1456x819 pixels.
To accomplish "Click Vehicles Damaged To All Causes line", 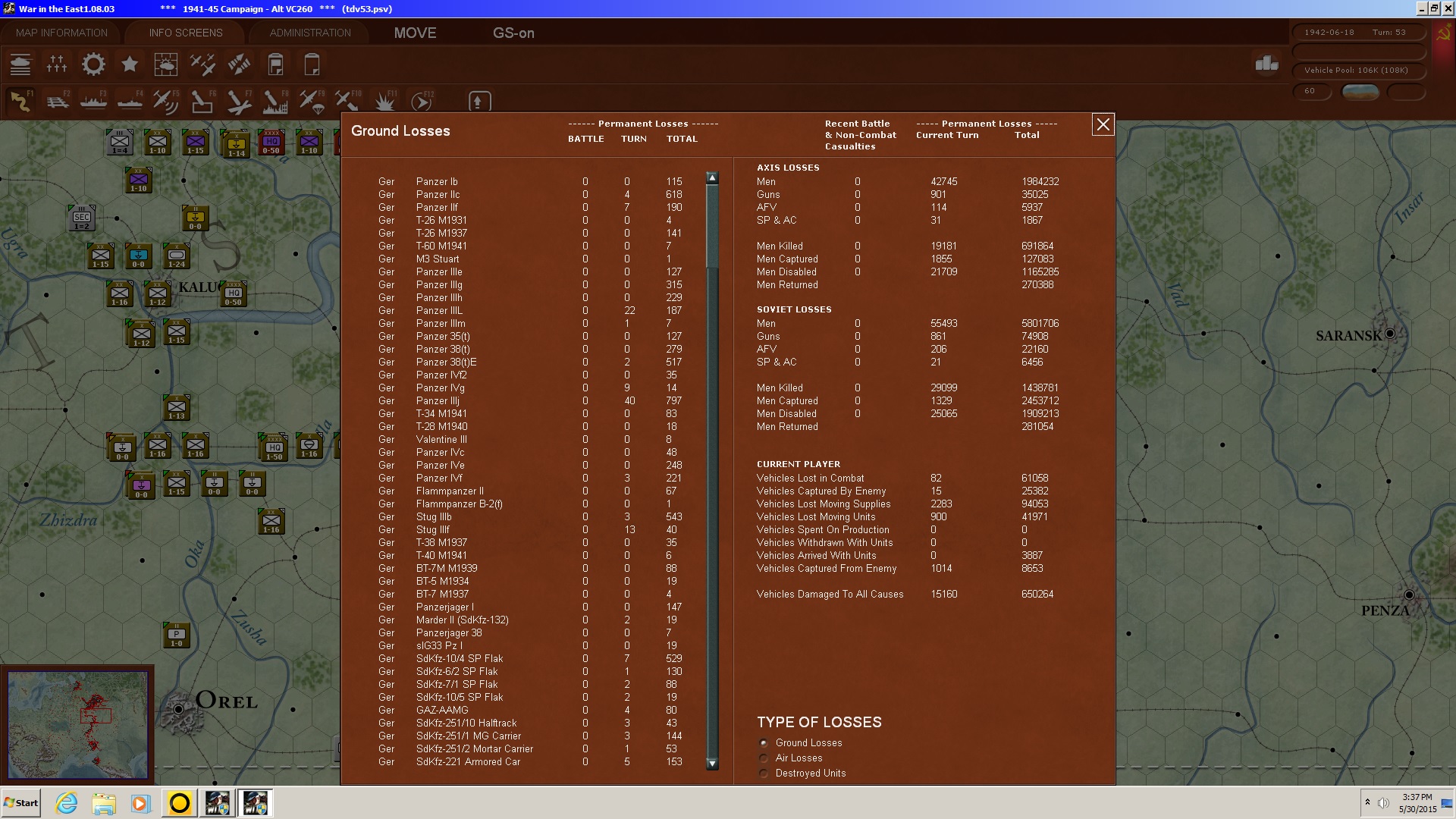I will pos(905,594).
